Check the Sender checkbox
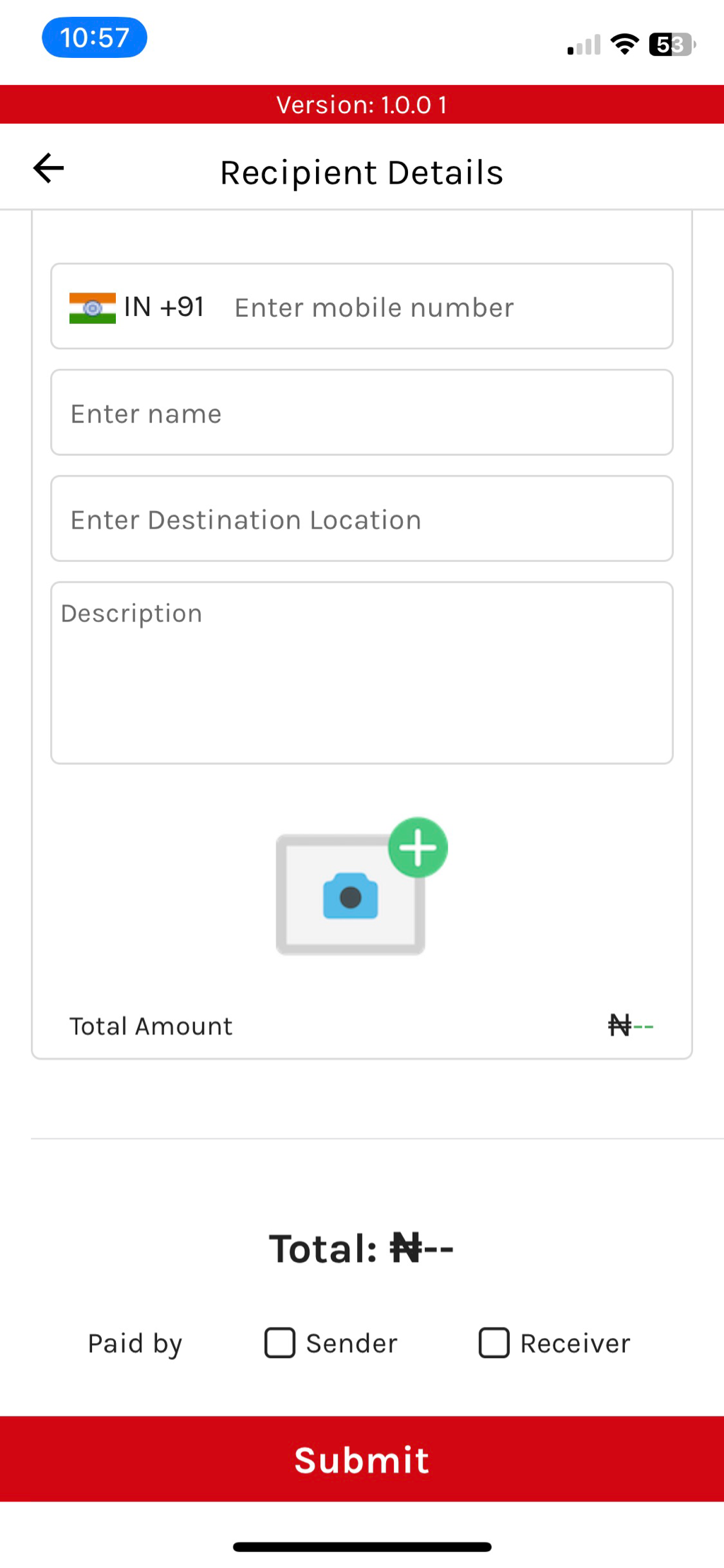The image size is (724, 1568). pyautogui.click(x=280, y=1342)
